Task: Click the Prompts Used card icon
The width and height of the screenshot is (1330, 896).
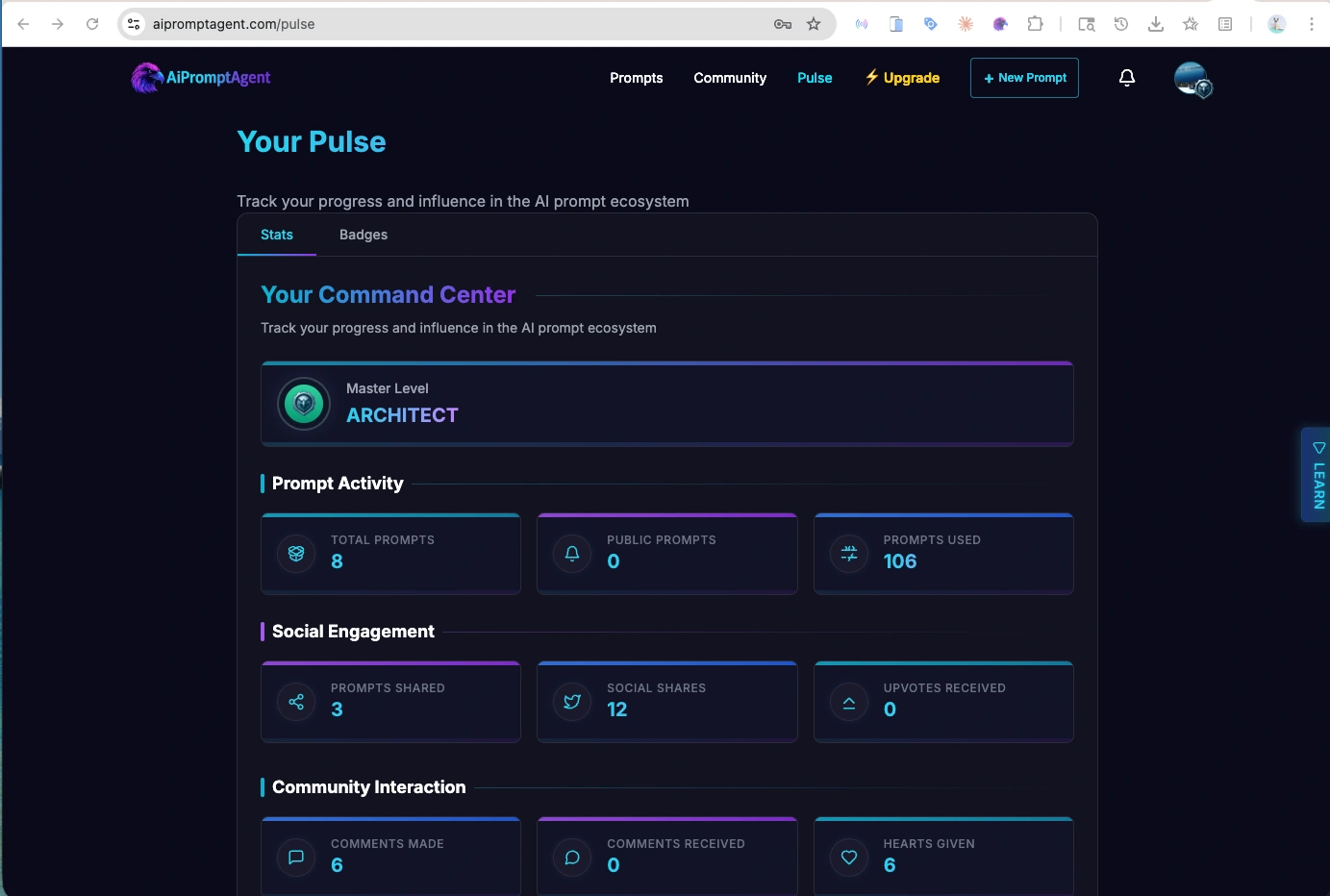Action: point(849,554)
